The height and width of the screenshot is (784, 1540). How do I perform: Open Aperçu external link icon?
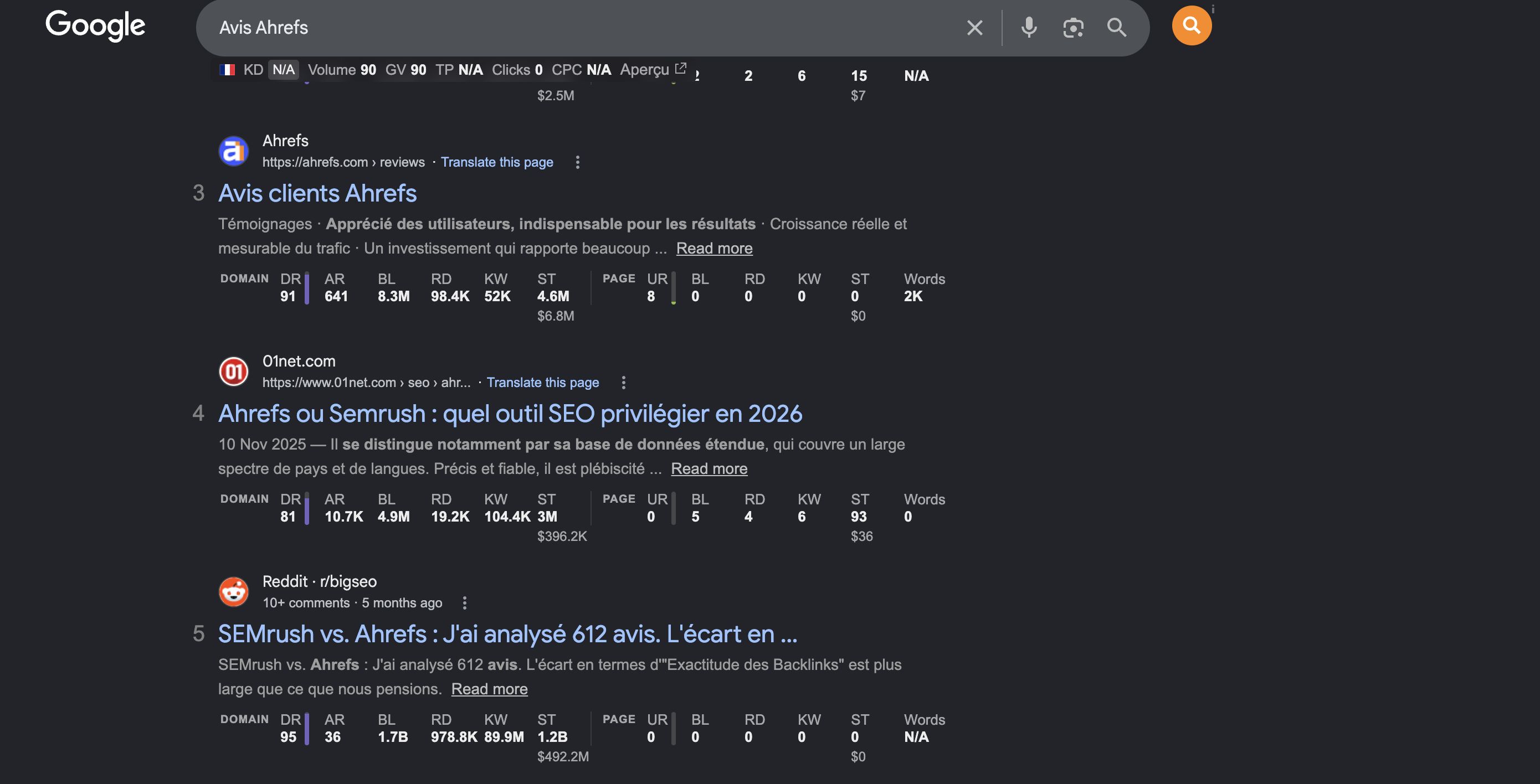tap(680, 69)
